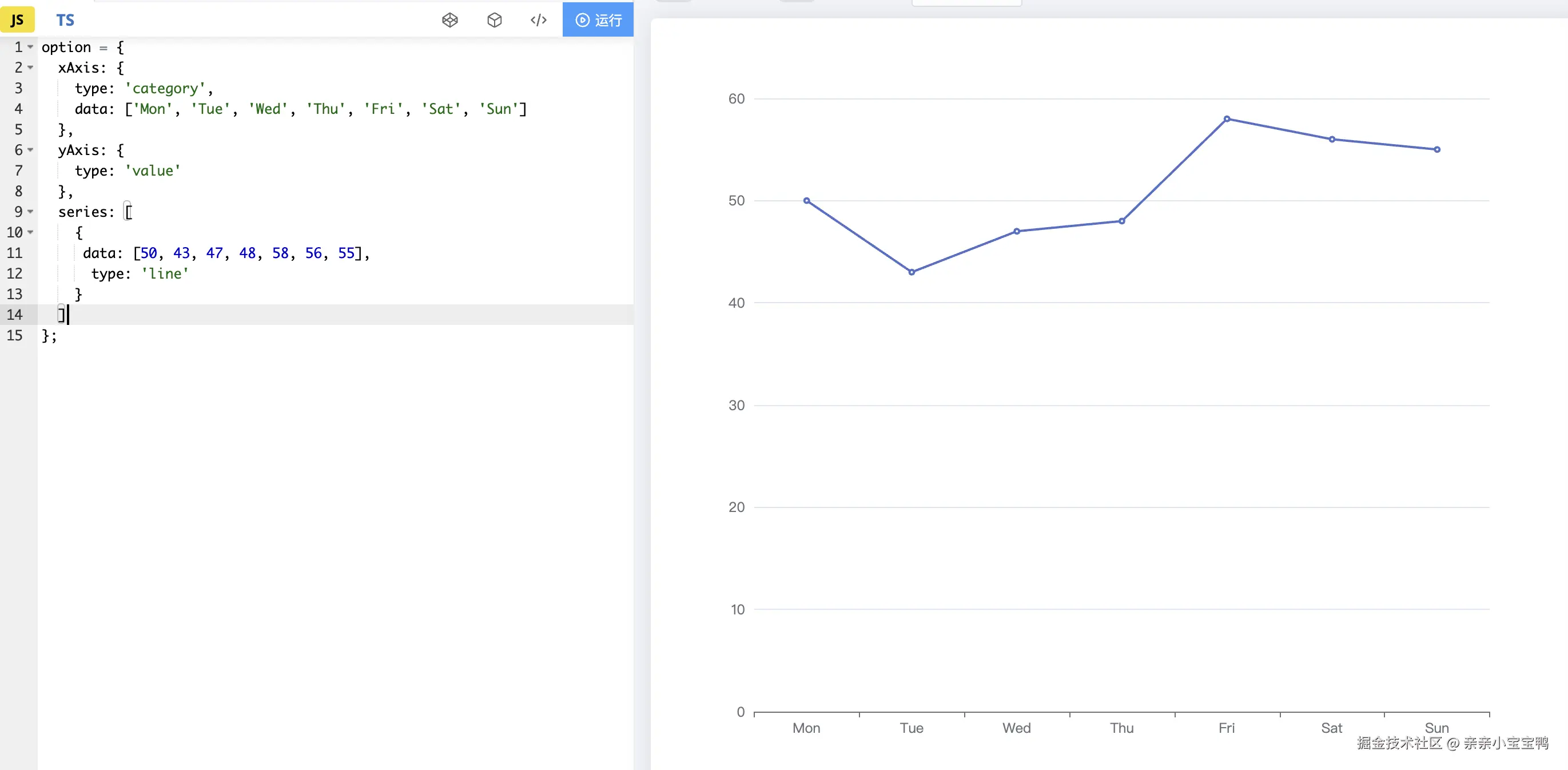Fold the series array on line 9
This screenshot has height=770, width=1568.
click(x=30, y=212)
